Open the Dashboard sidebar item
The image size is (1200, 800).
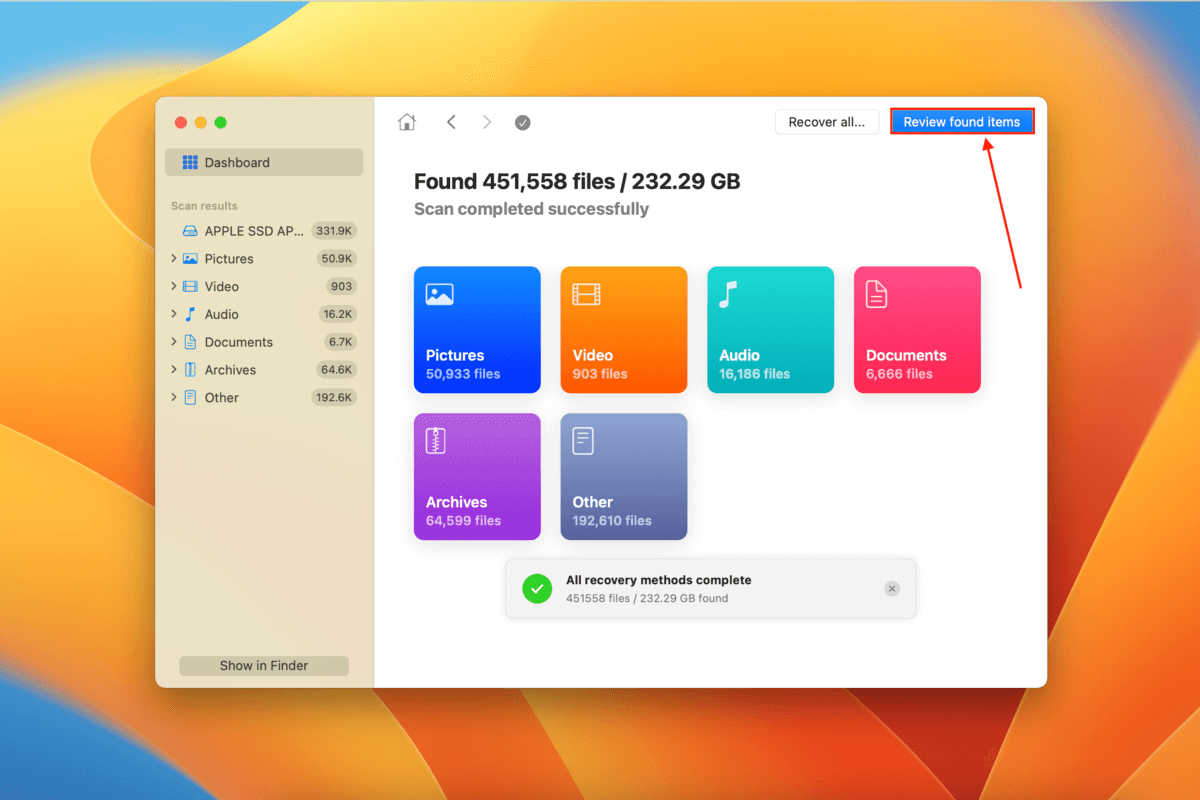coord(264,162)
